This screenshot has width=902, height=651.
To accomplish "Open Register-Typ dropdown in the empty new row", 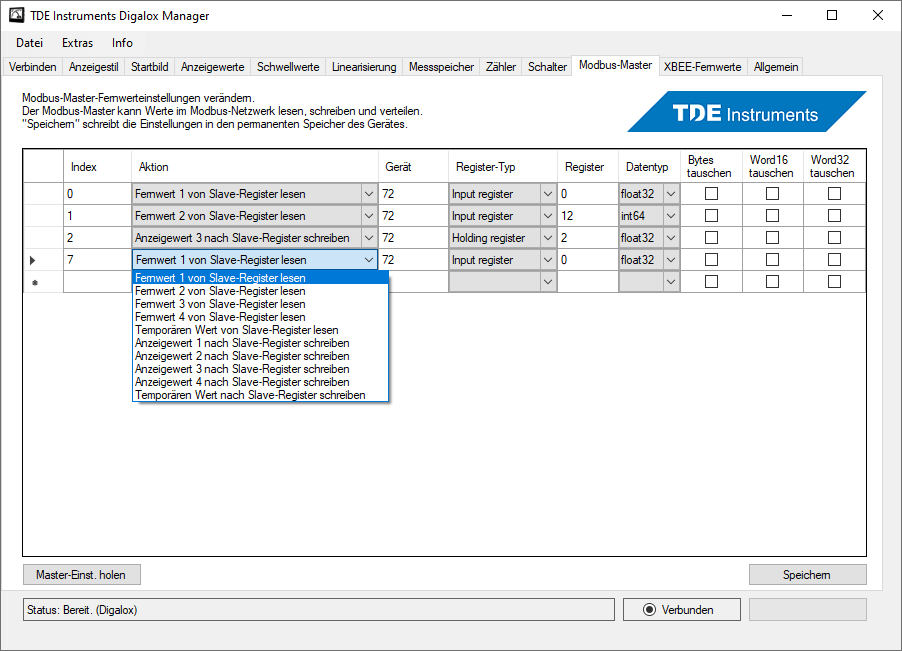I will (x=548, y=282).
